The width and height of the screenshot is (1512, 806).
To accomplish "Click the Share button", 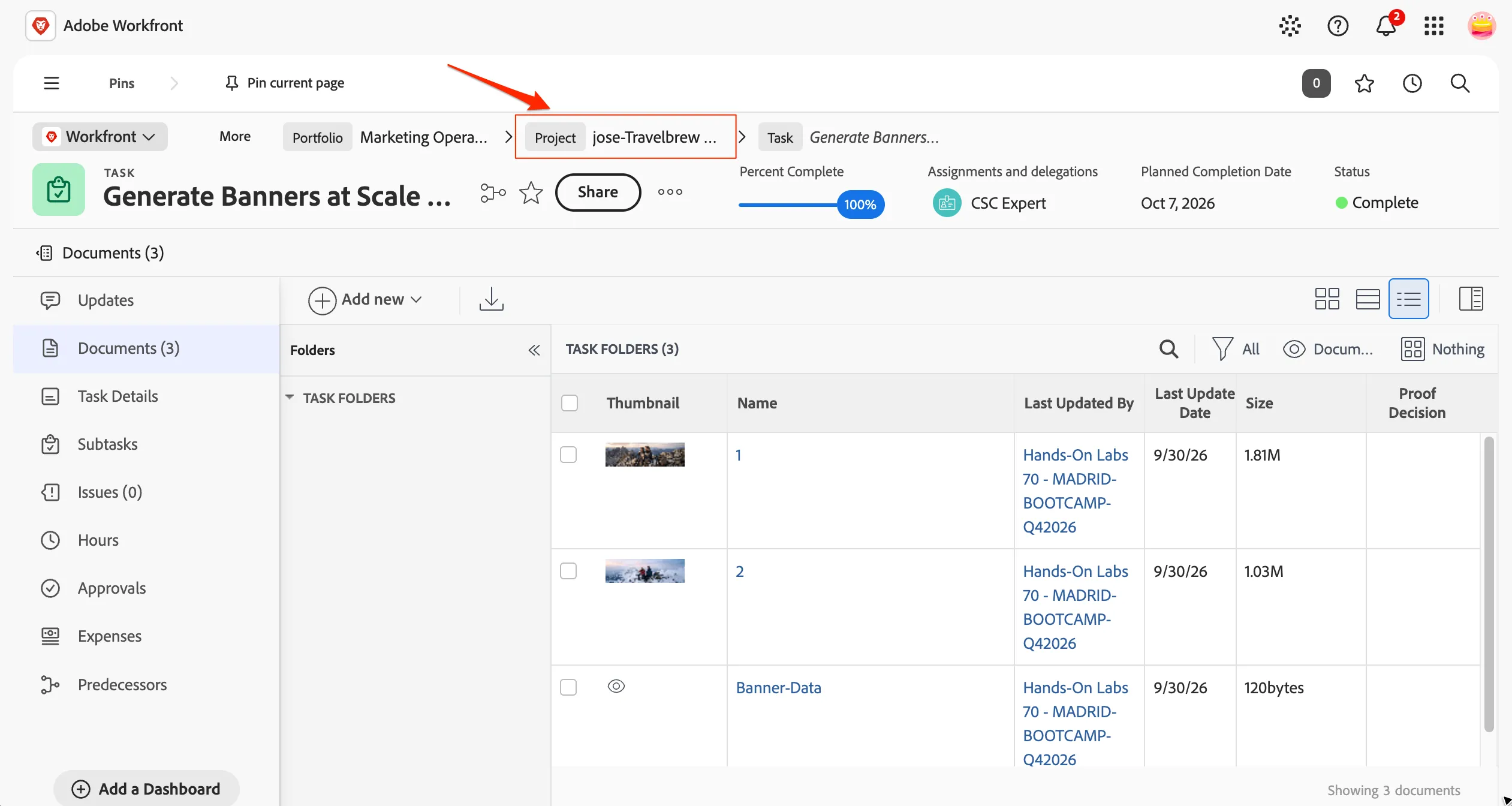I will (598, 192).
